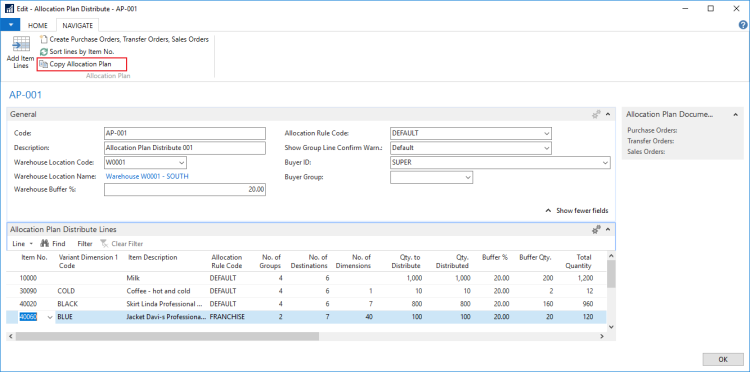
Task: Click the Total Quantity column header
Action: 578,262
